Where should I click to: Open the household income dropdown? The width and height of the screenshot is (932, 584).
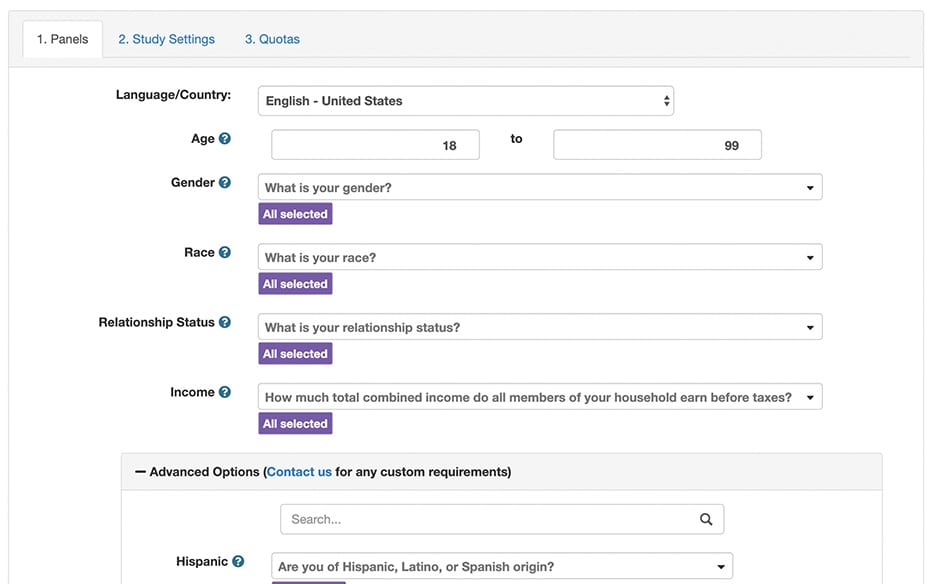coord(540,398)
